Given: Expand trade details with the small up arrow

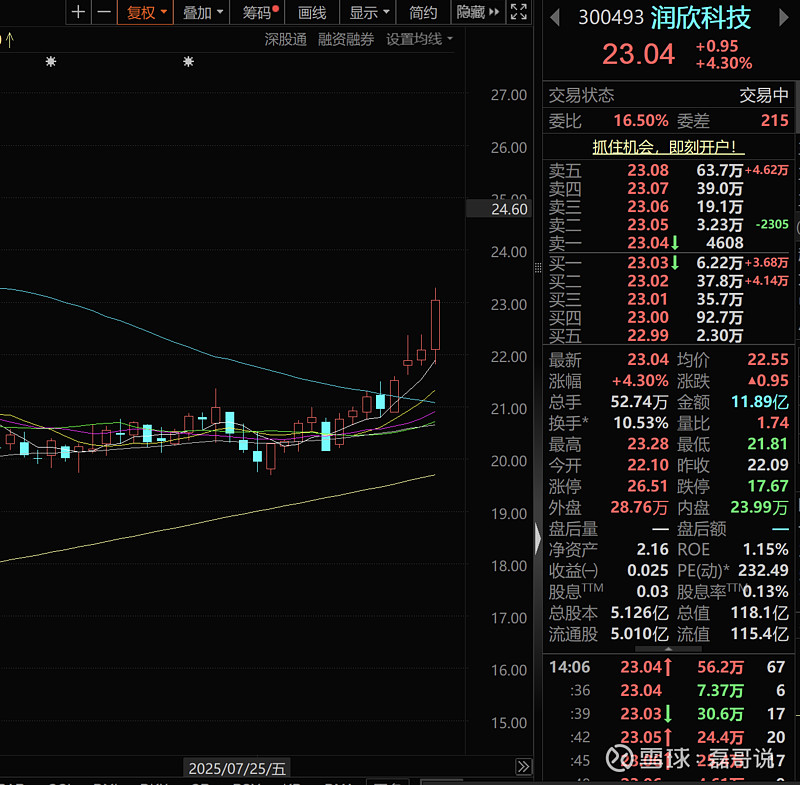Looking at the screenshot, I should (x=668, y=649).
